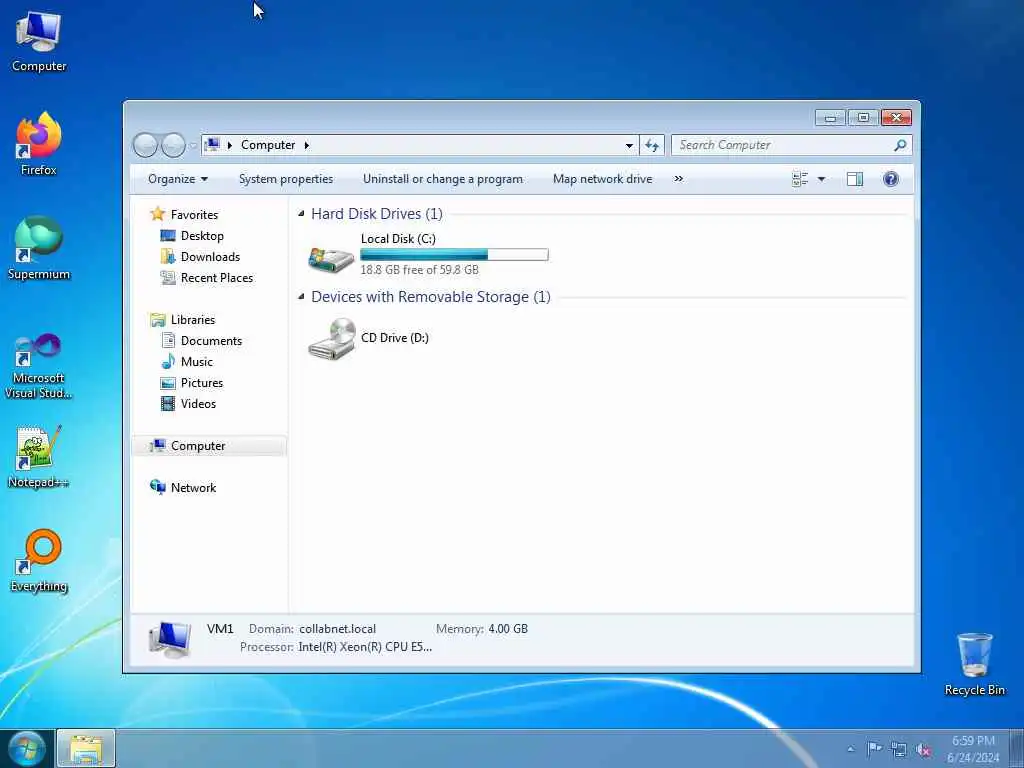
Task: Click the Forward navigation arrow button
Action: click(x=173, y=145)
